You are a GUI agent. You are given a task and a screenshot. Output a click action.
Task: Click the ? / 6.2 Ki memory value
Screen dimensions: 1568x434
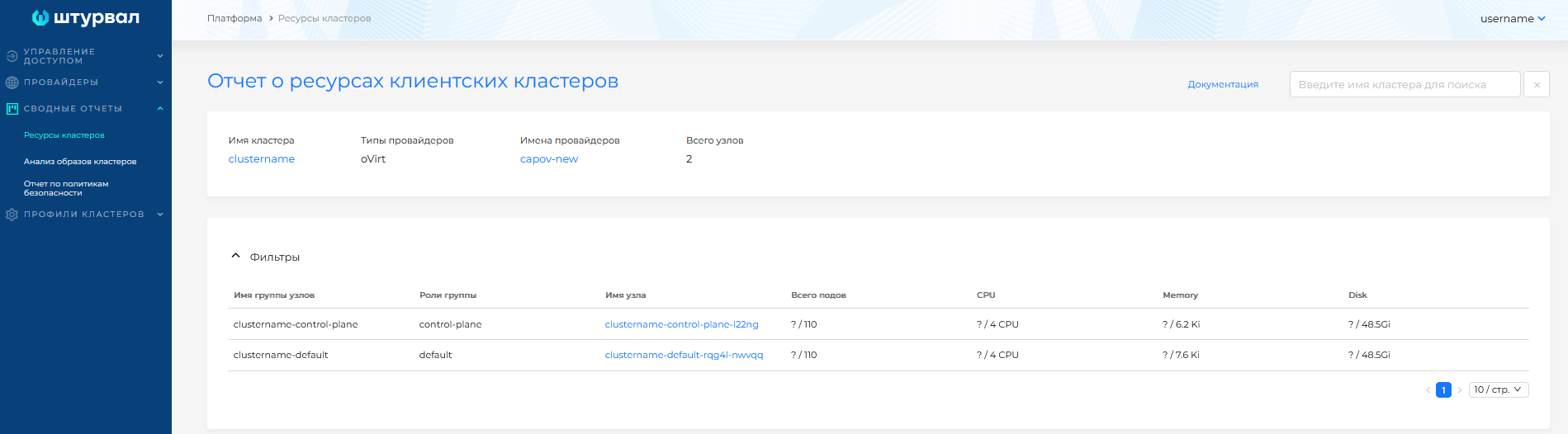click(1181, 324)
